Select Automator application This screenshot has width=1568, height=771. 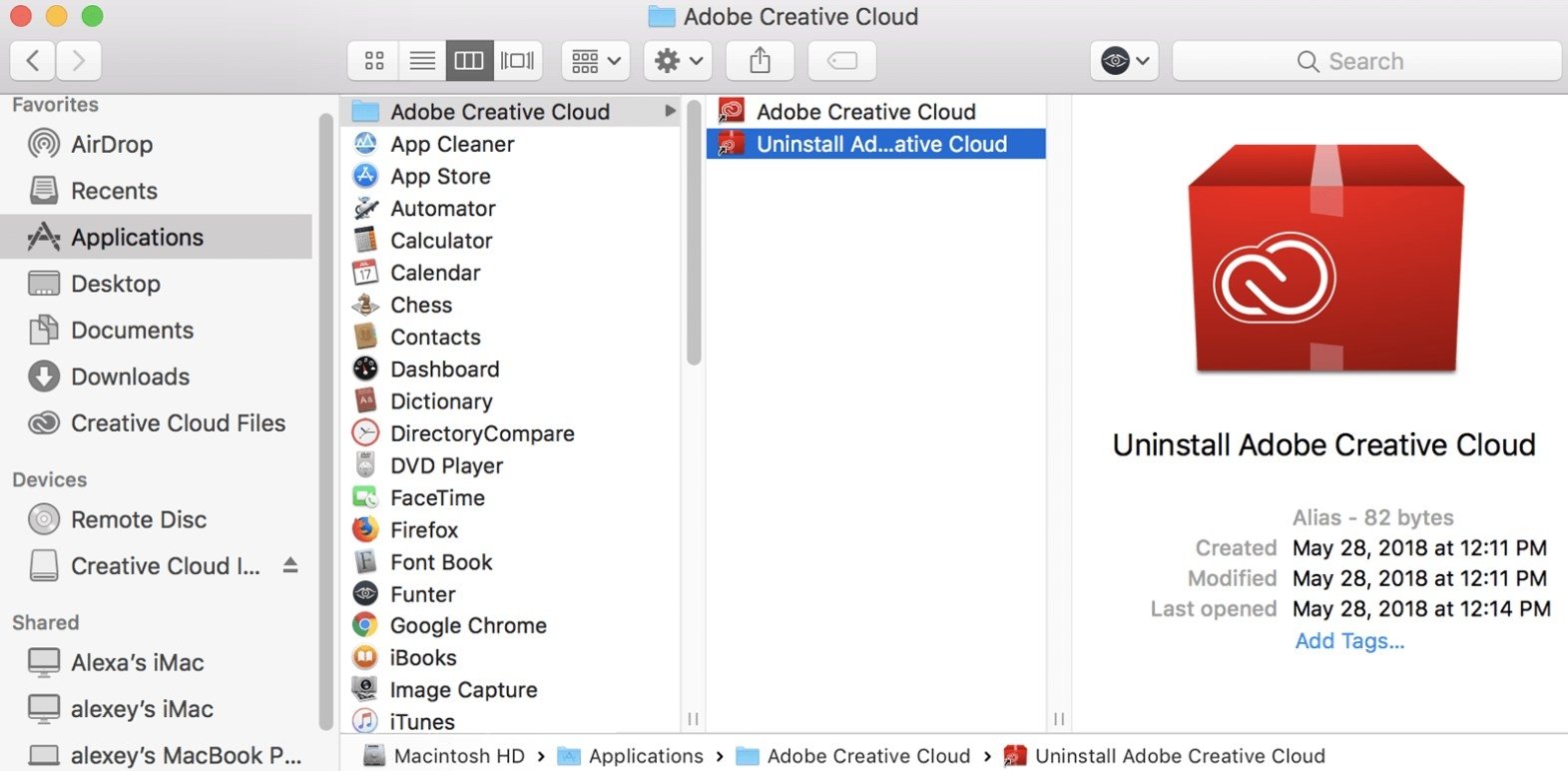(511, 208)
